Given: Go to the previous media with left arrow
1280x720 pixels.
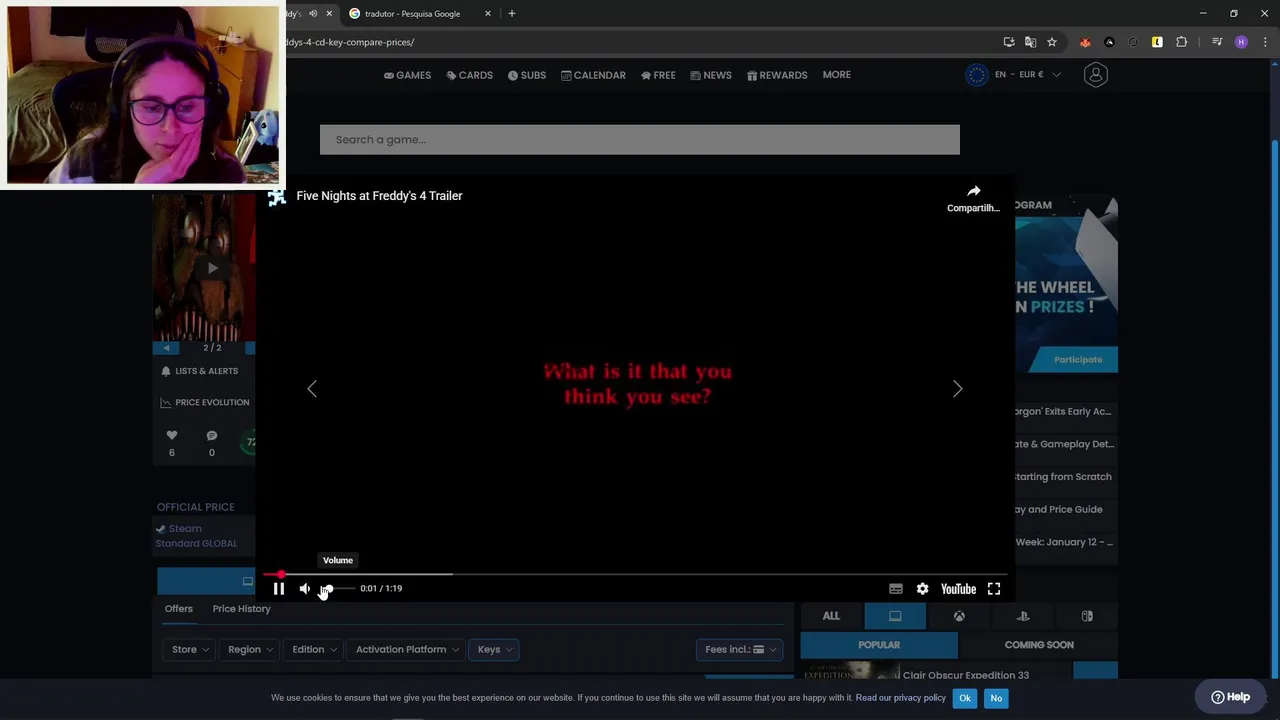Looking at the screenshot, I should tap(312, 388).
